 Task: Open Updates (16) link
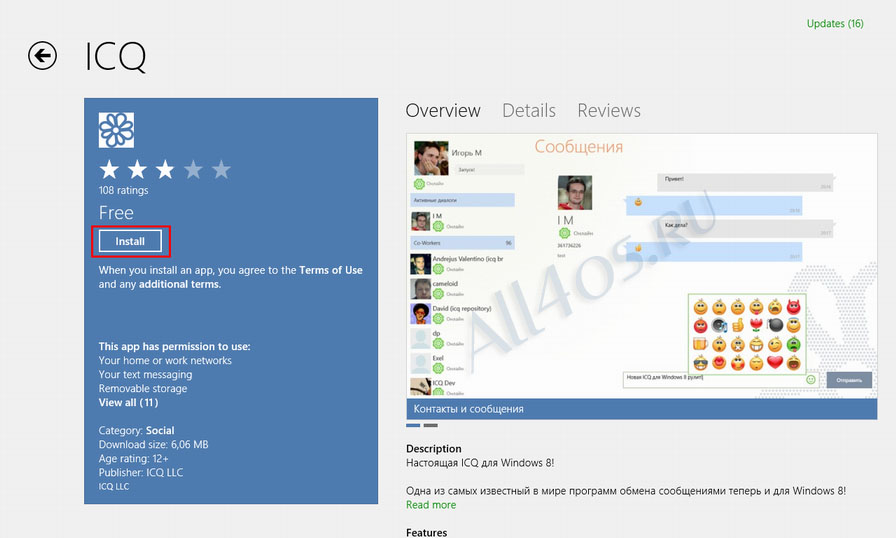[x=835, y=23]
